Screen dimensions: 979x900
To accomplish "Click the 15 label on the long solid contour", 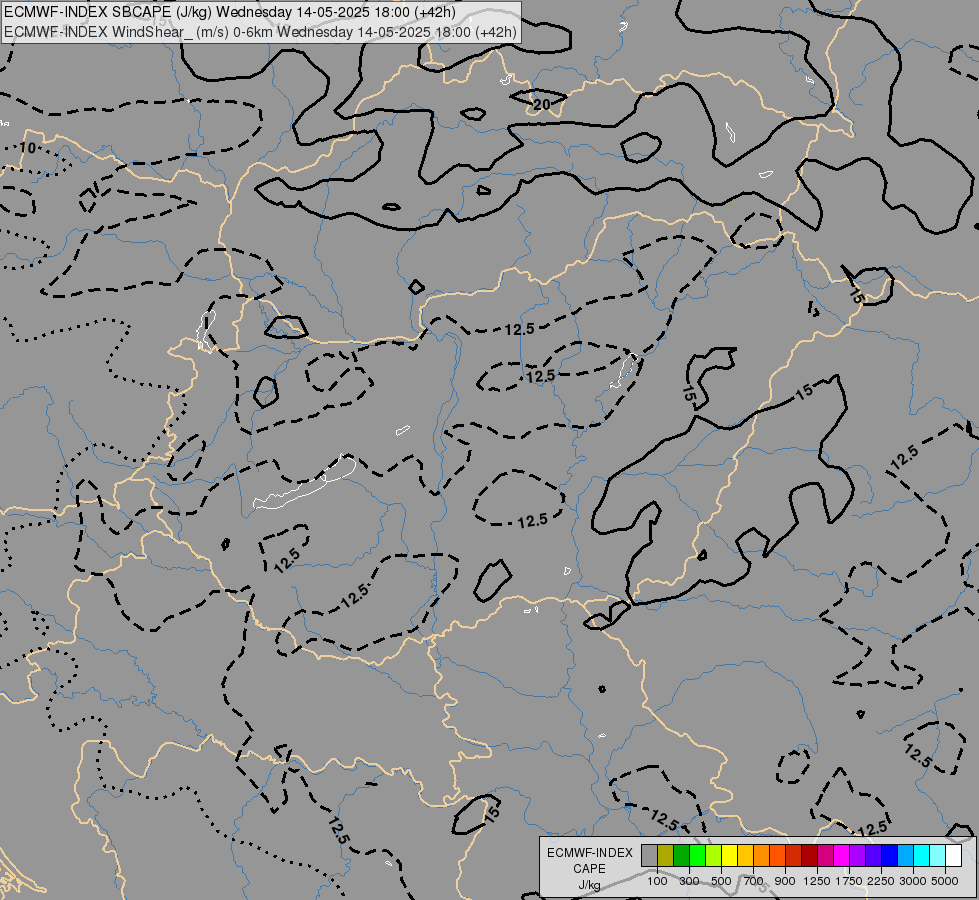I will 804,392.
